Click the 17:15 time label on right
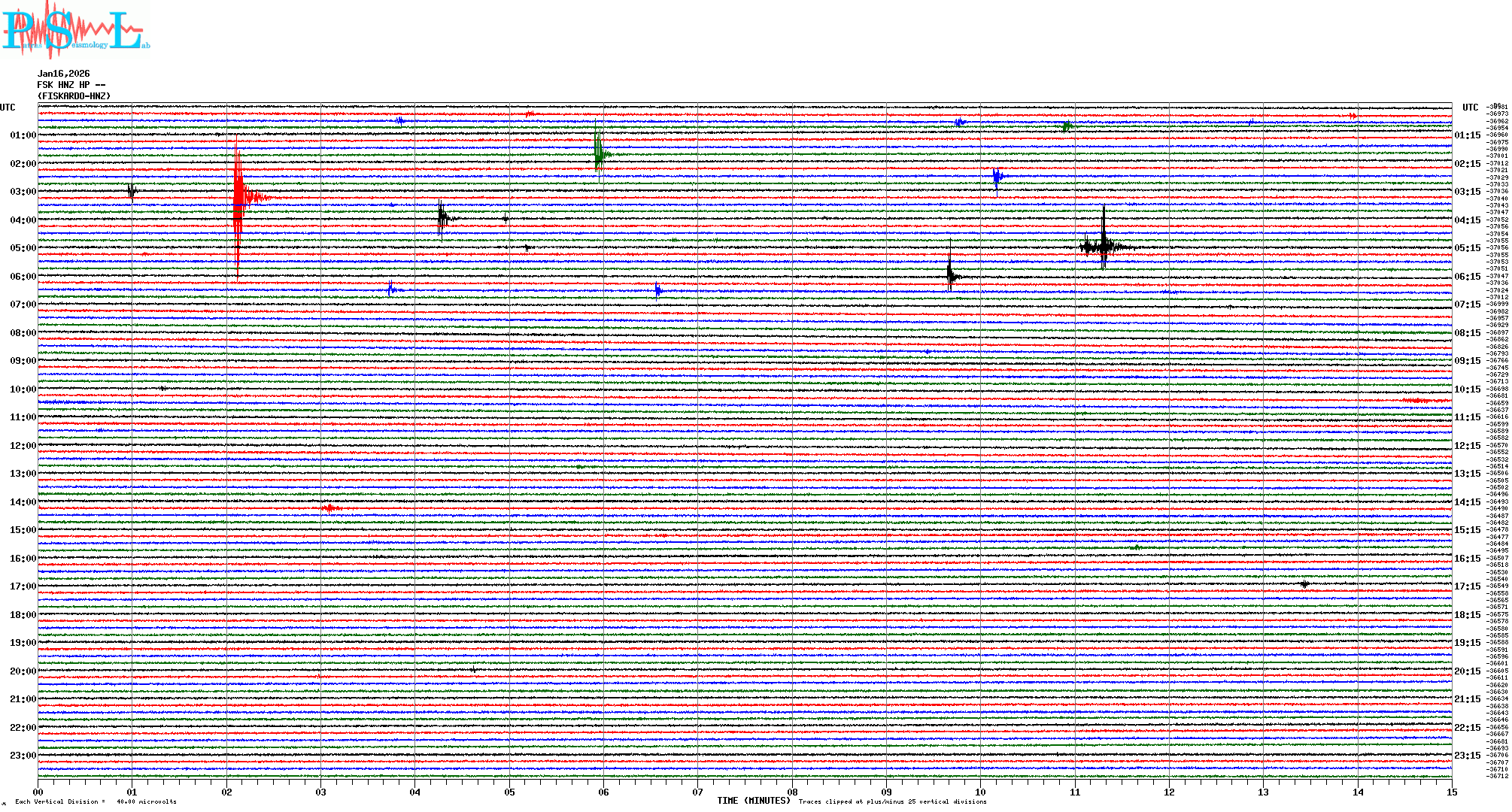1512x812 pixels. coord(1467,586)
